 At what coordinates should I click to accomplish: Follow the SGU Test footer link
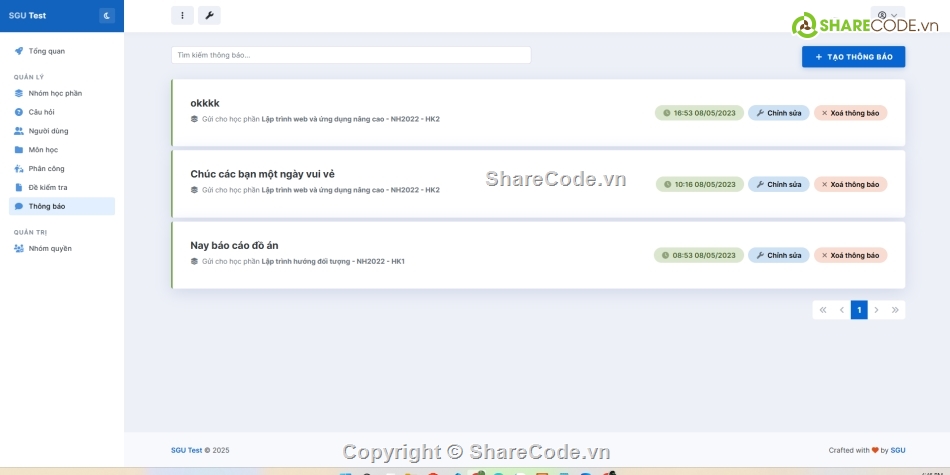186,450
